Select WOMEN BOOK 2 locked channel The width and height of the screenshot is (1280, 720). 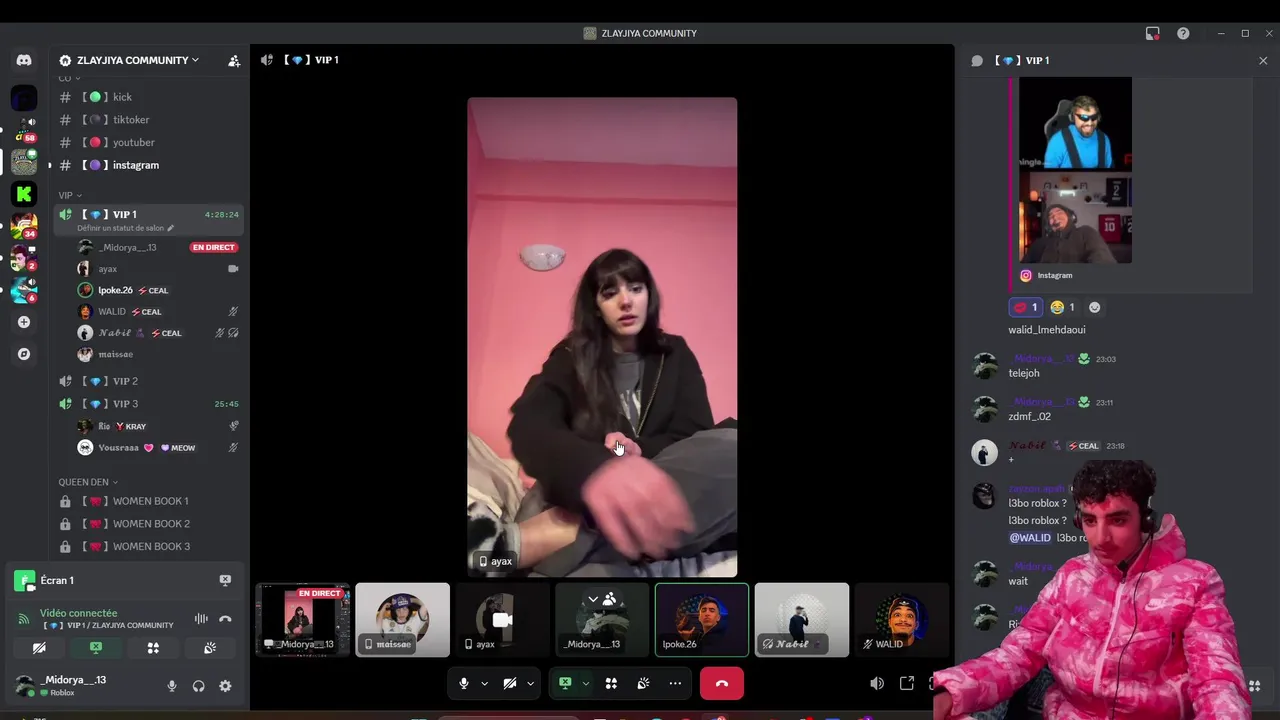147,524
